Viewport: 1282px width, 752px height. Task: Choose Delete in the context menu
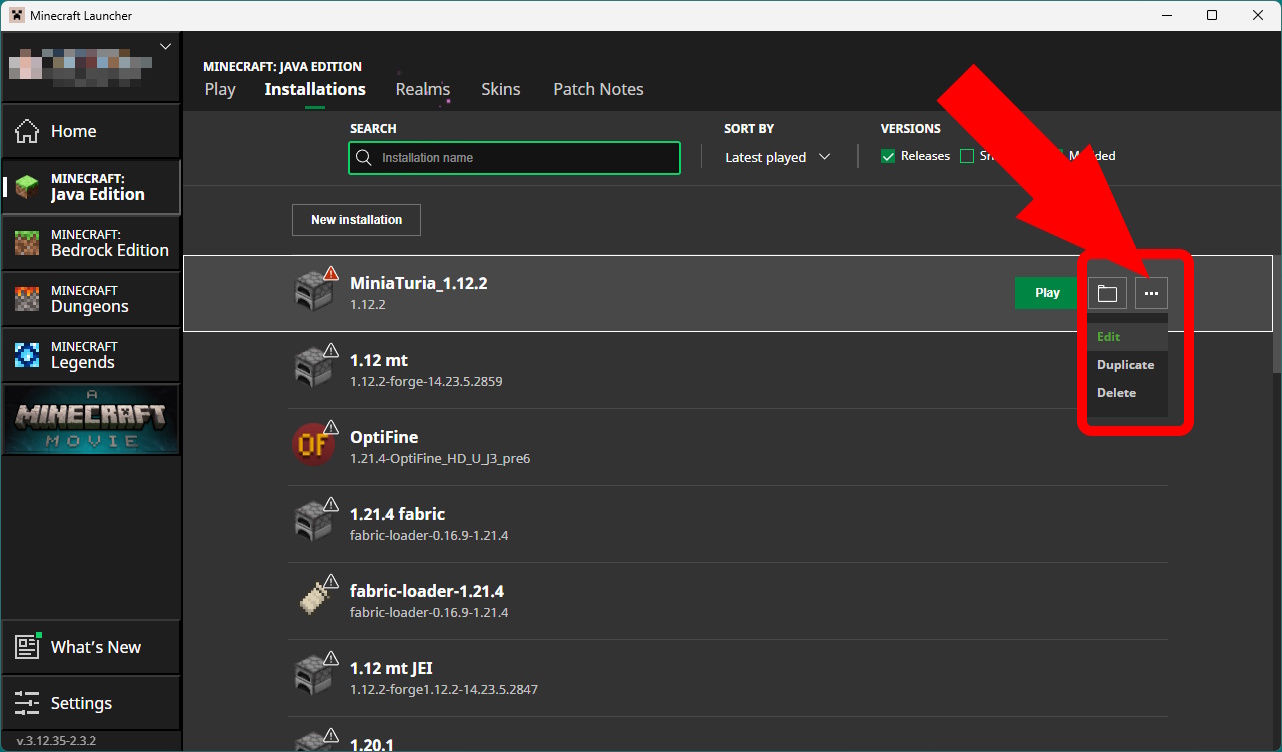tap(1127, 393)
